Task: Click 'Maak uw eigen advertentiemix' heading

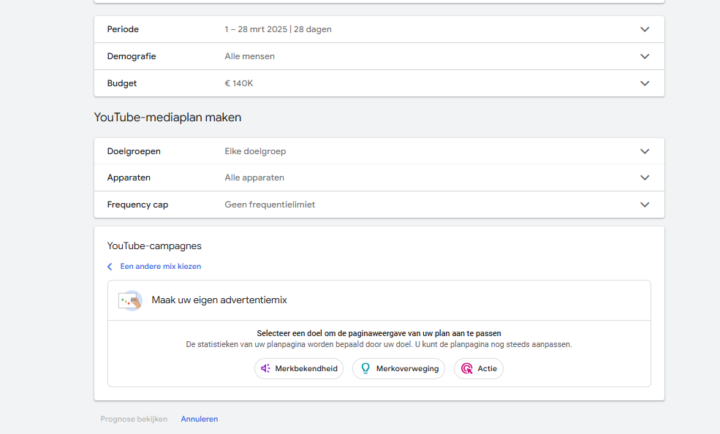Action: coord(219,300)
